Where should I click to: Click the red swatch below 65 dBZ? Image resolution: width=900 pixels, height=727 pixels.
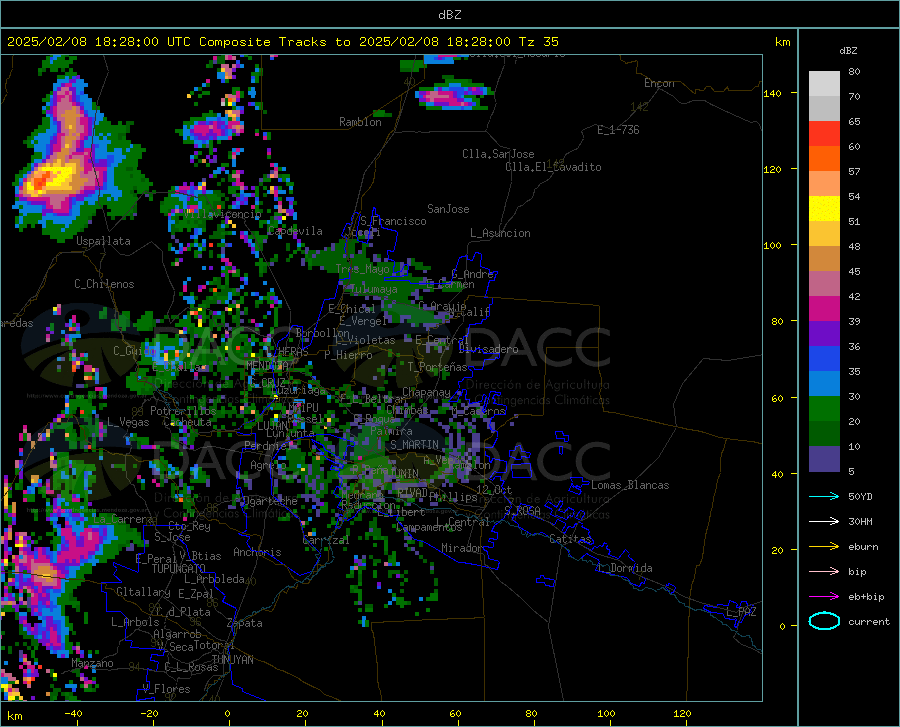[x=824, y=134]
